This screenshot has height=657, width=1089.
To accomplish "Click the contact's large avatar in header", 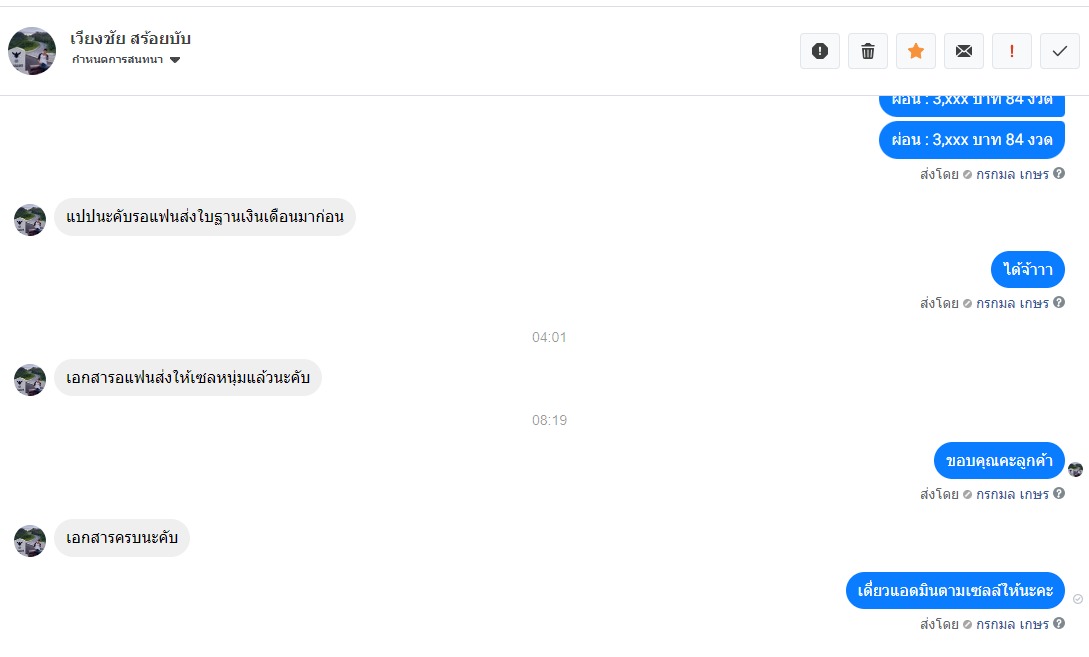I will point(32,51).
